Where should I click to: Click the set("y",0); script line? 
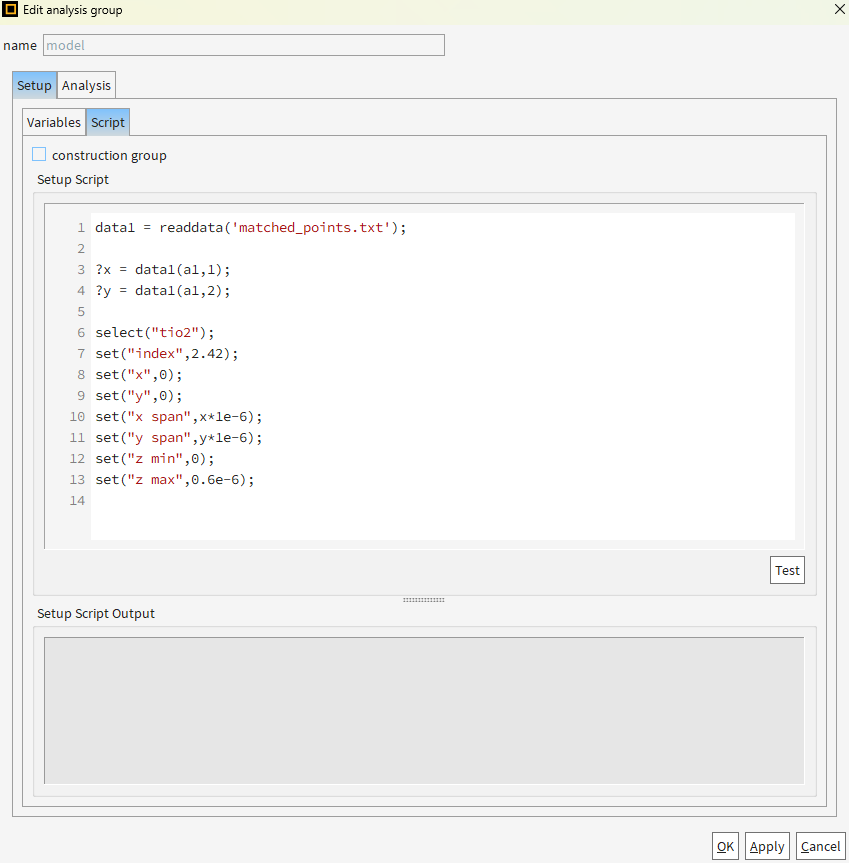[139, 396]
